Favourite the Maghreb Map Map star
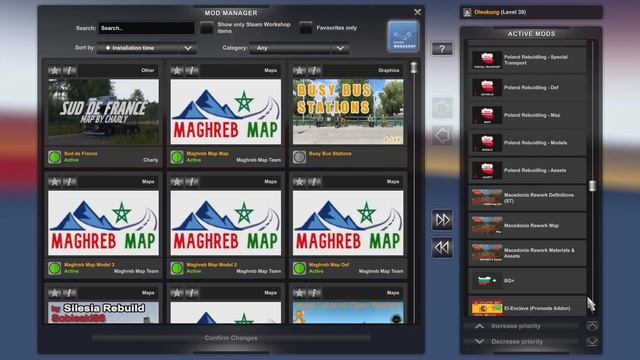 [177, 70]
